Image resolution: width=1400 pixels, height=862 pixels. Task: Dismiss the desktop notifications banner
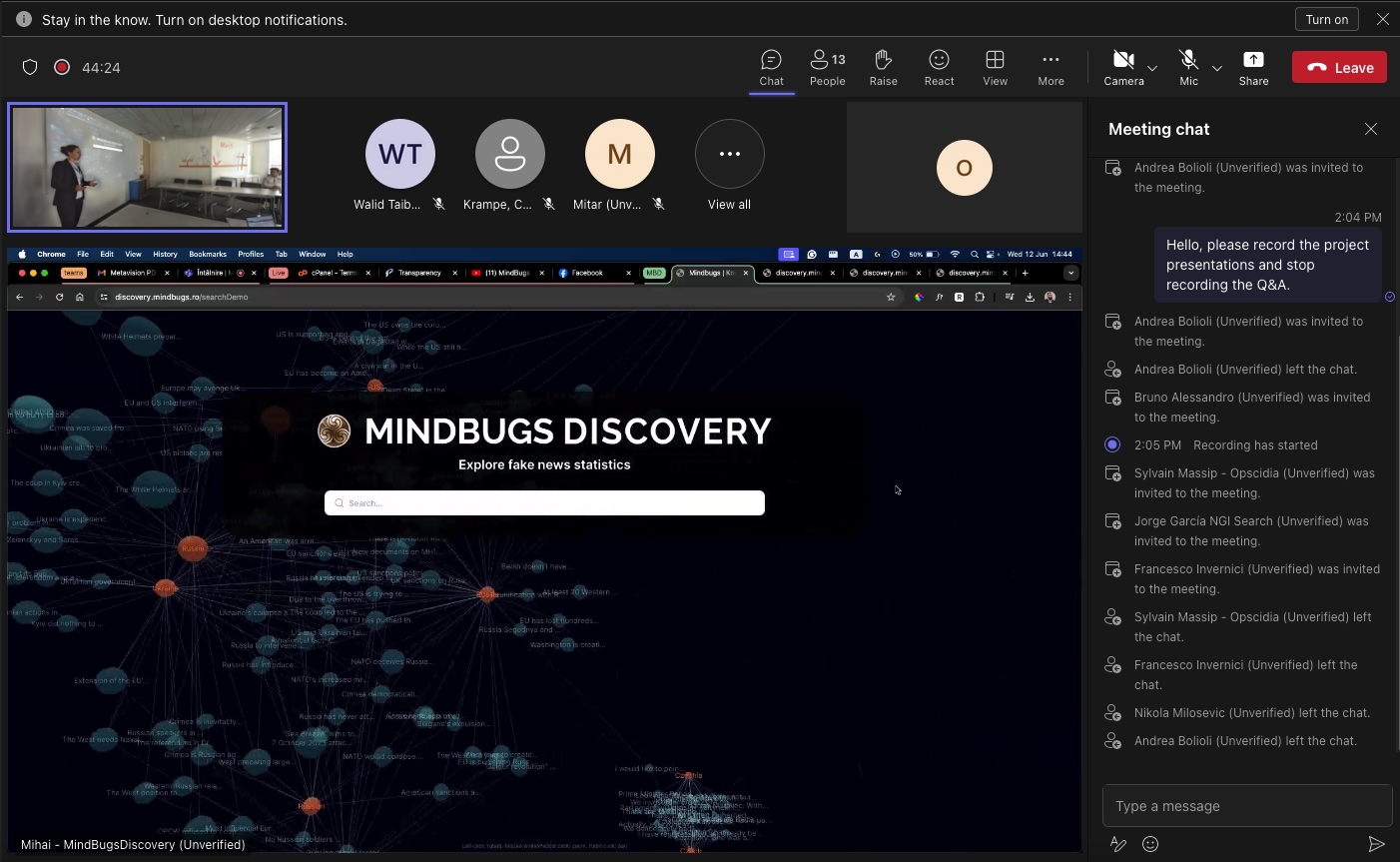tap(1382, 19)
